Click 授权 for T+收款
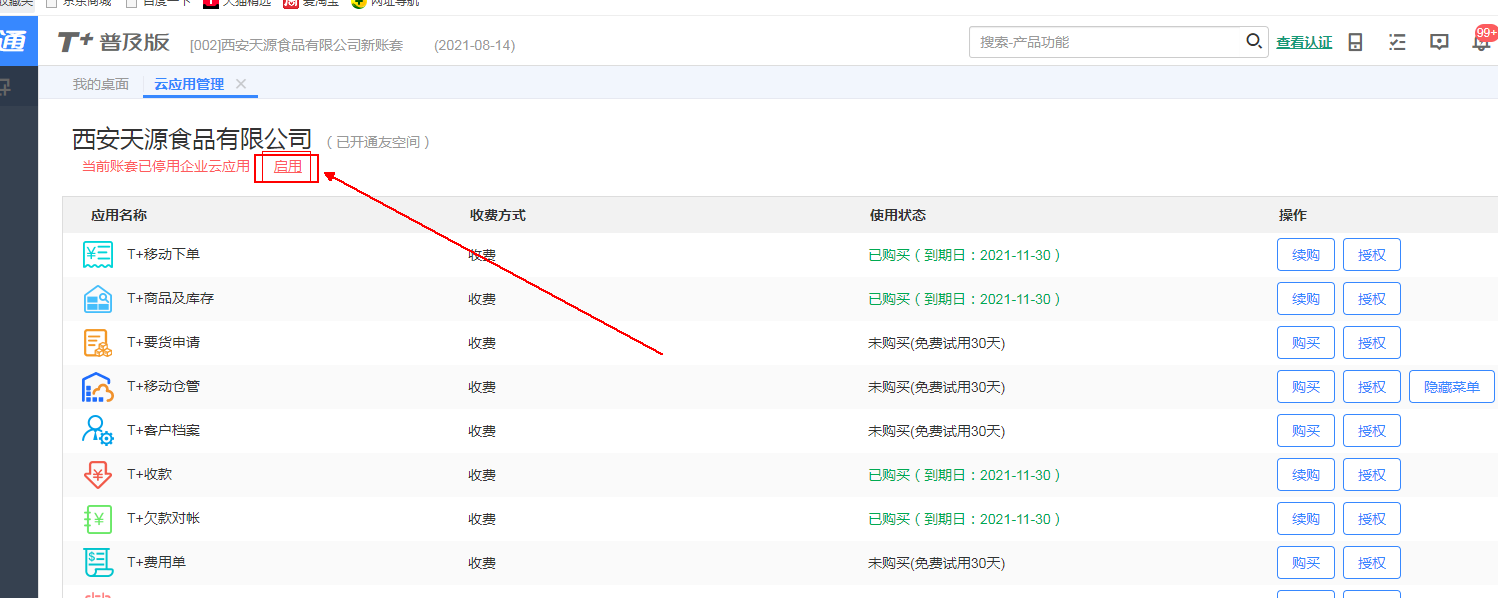The height and width of the screenshot is (598, 1498). point(1372,475)
